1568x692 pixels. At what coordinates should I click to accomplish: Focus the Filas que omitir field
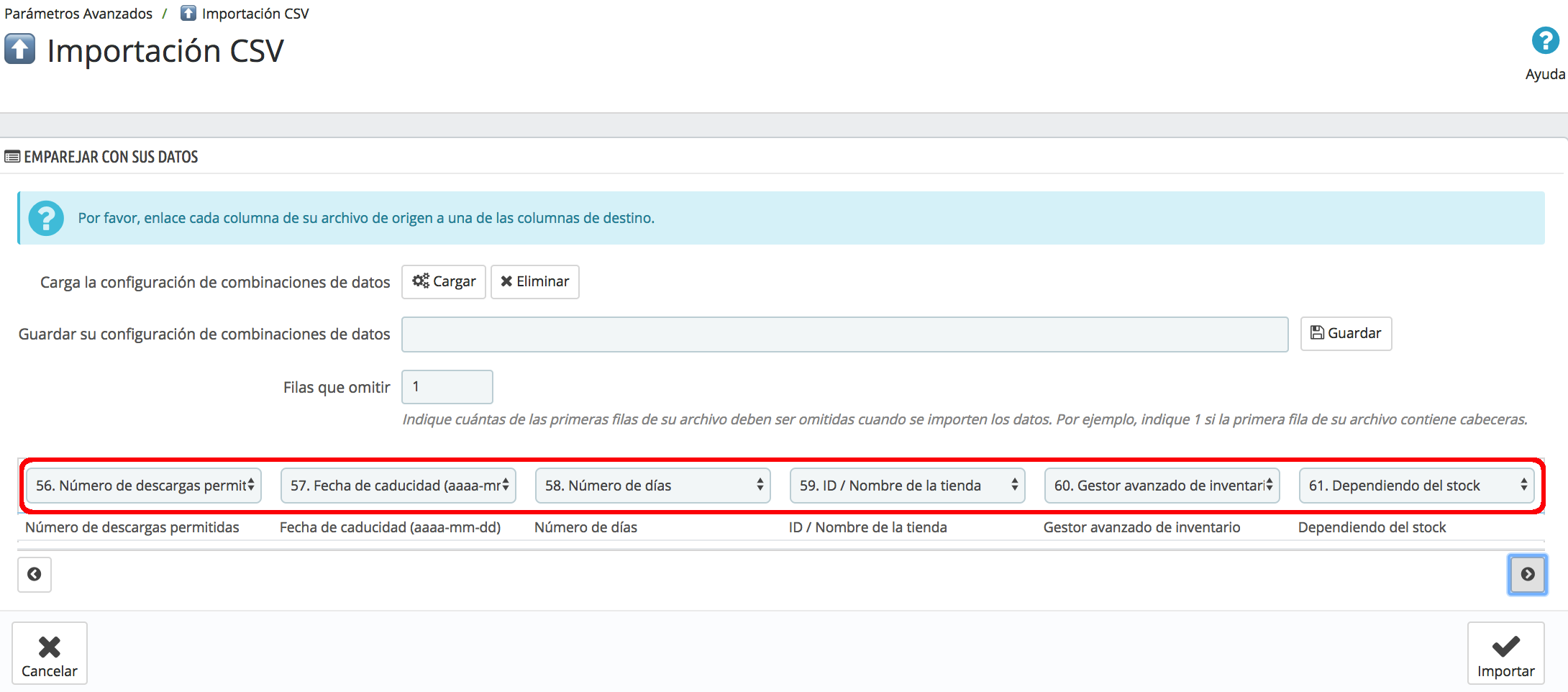tap(447, 387)
